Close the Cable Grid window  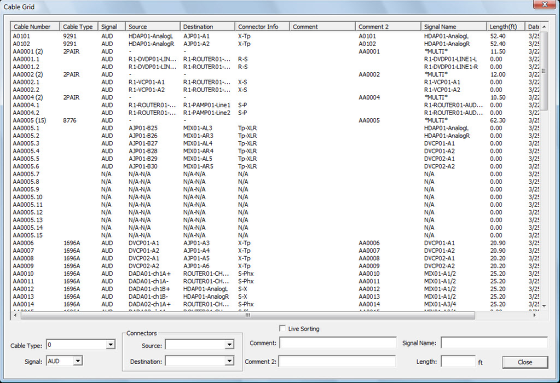545,4
